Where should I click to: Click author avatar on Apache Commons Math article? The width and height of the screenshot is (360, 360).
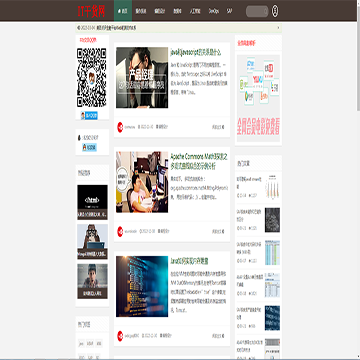(x=120, y=231)
